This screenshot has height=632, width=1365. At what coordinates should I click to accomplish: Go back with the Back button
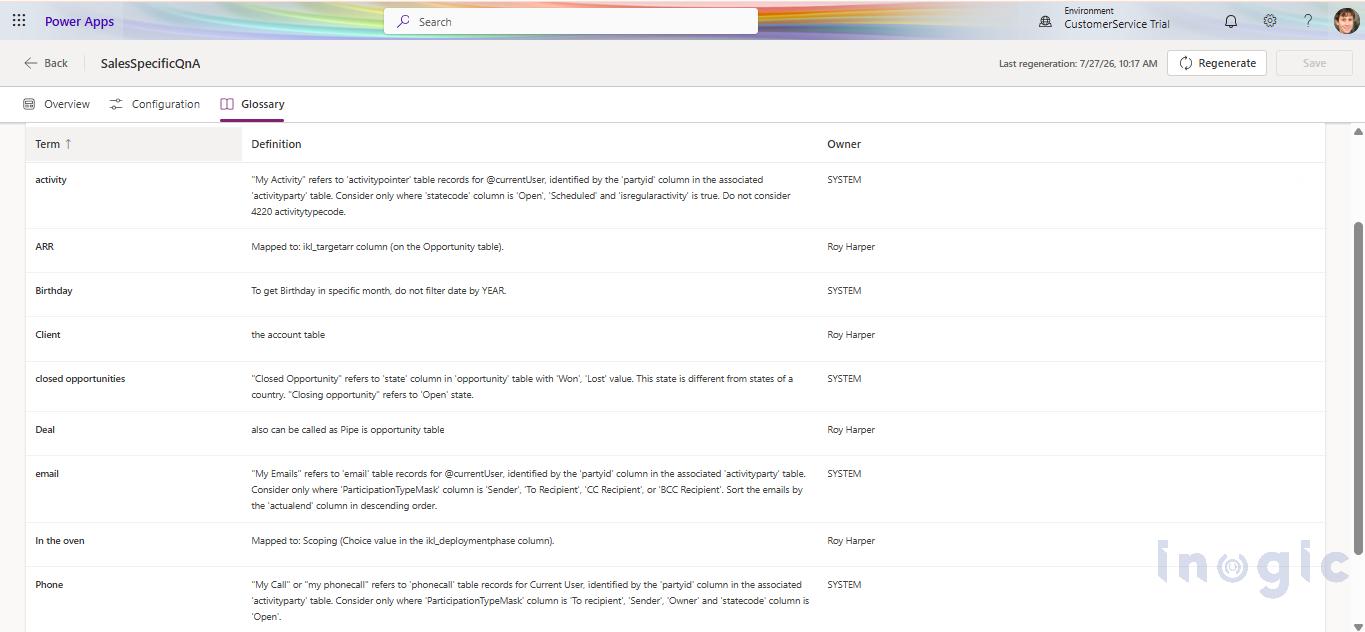click(46, 63)
